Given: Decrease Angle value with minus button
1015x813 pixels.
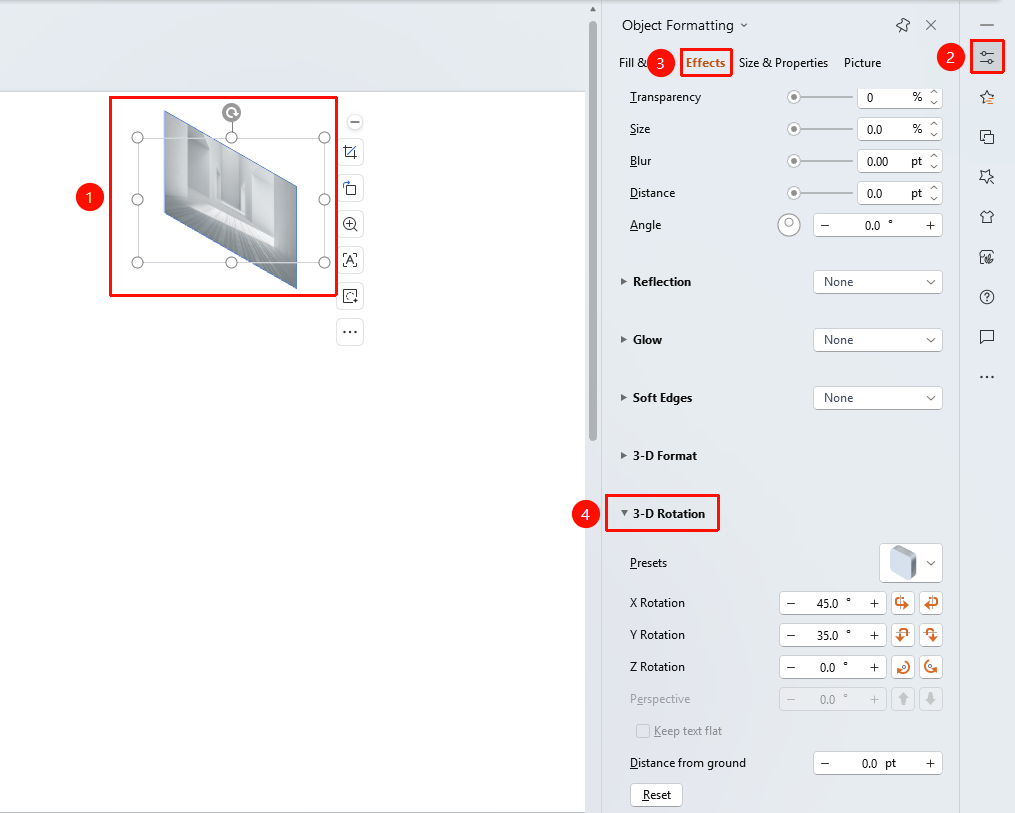Looking at the screenshot, I should coord(825,225).
